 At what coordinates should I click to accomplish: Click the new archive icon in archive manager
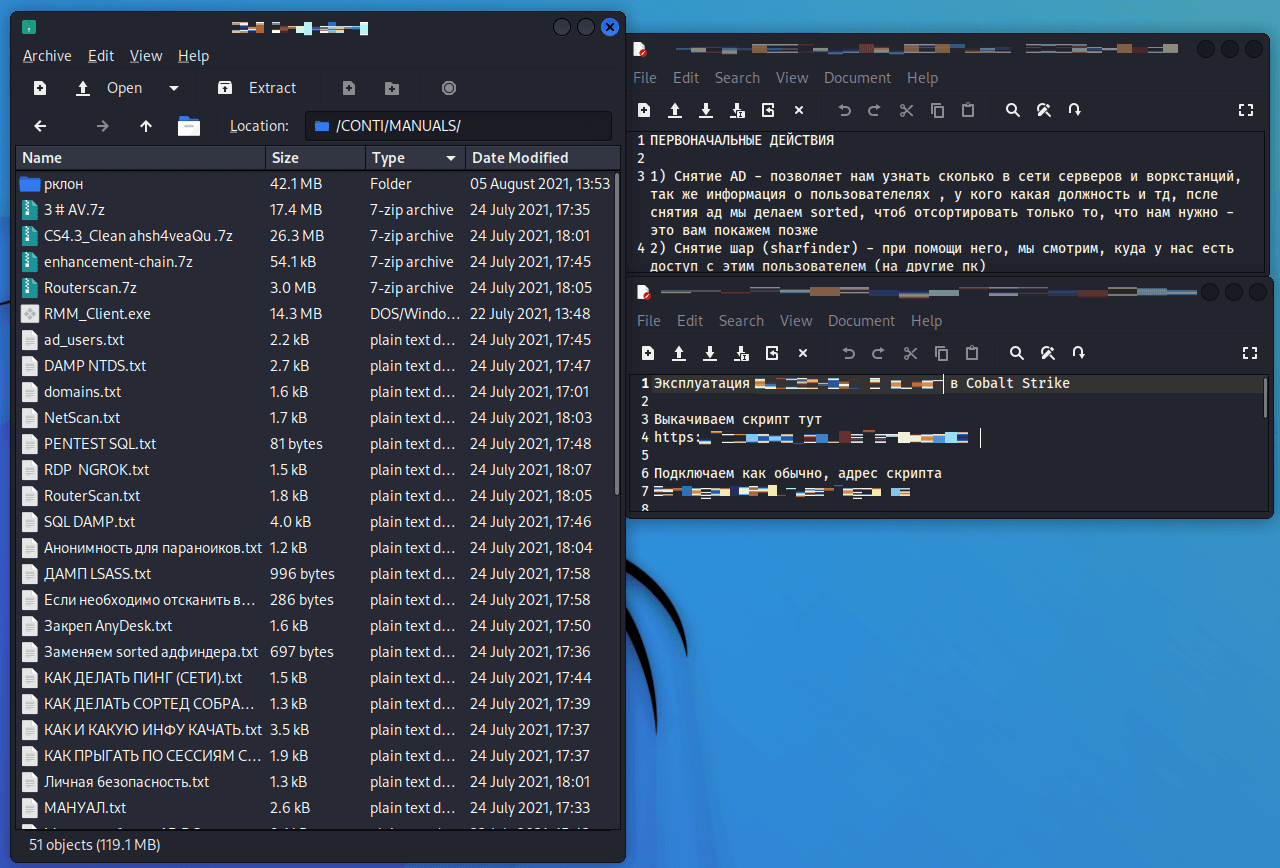(x=40, y=88)
